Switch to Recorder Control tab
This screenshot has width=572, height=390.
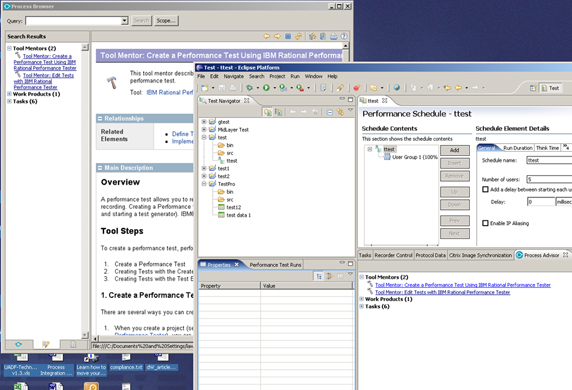point(393,255)
